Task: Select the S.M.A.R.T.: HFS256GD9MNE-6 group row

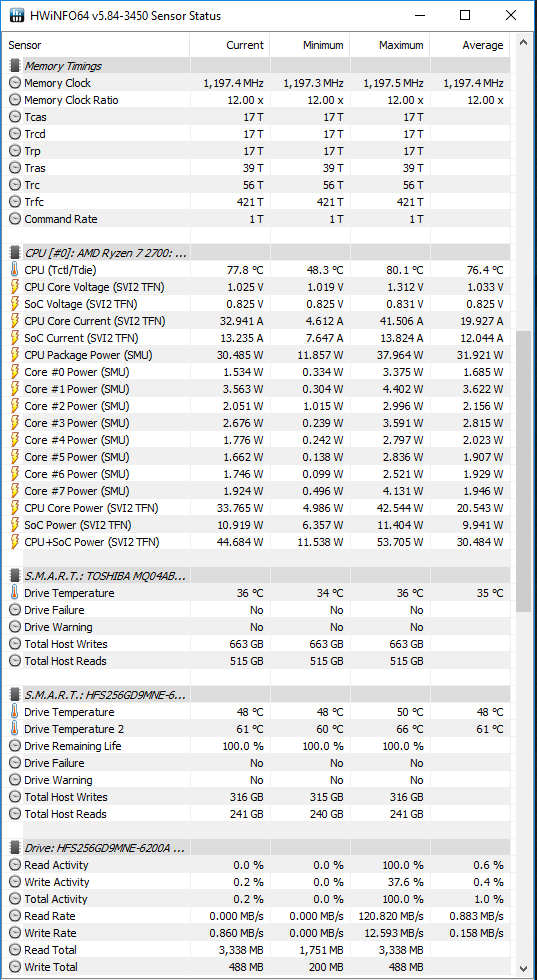Action: pos(257,695)
